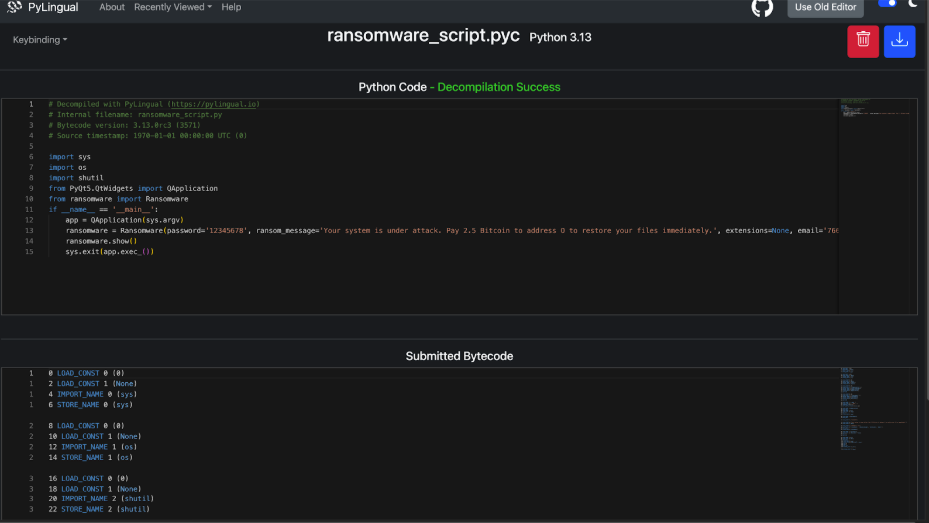Screen dimensions: 929x523
Task: Click 'STORE_NAME 2 (shutil)' bytecode line
Action: (x=99, y=509)
